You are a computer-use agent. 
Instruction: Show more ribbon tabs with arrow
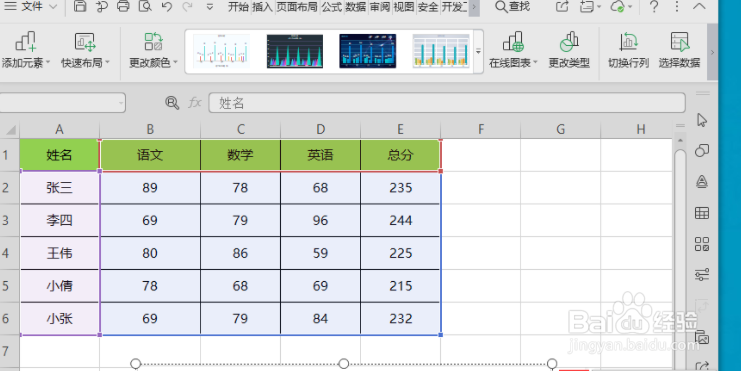(474, 7)
